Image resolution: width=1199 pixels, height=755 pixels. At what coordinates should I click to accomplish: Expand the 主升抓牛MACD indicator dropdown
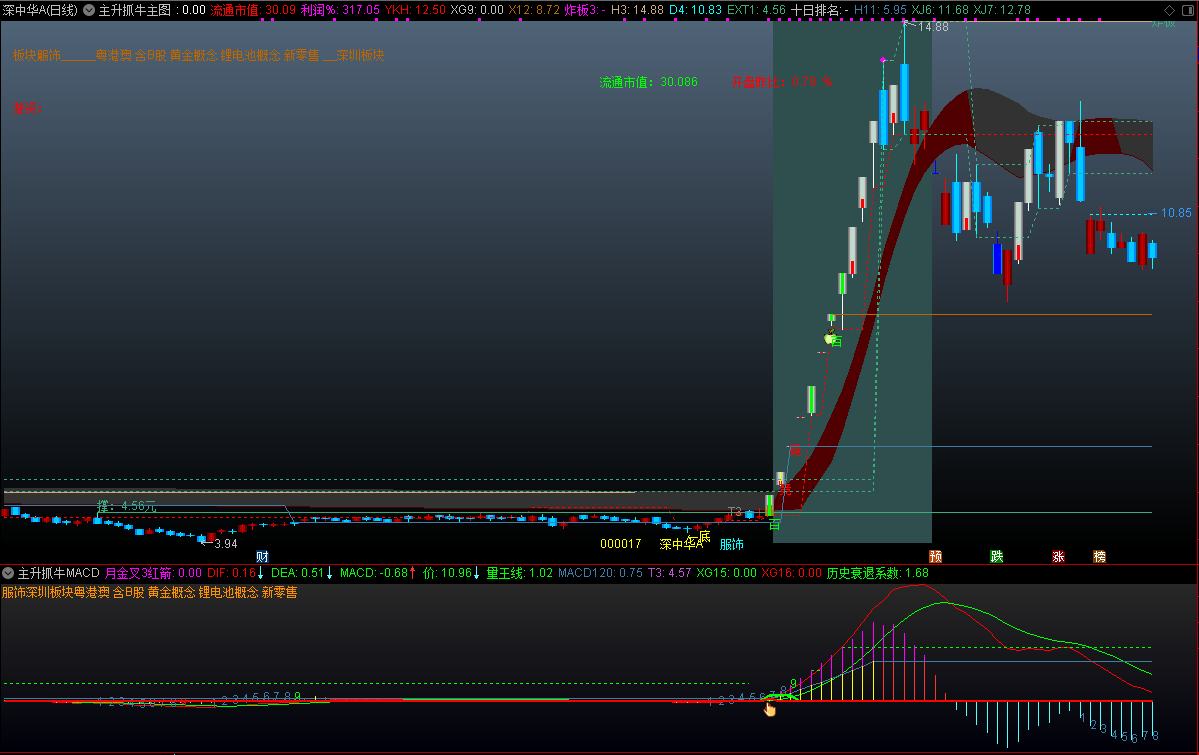click(x=8, y=573)
